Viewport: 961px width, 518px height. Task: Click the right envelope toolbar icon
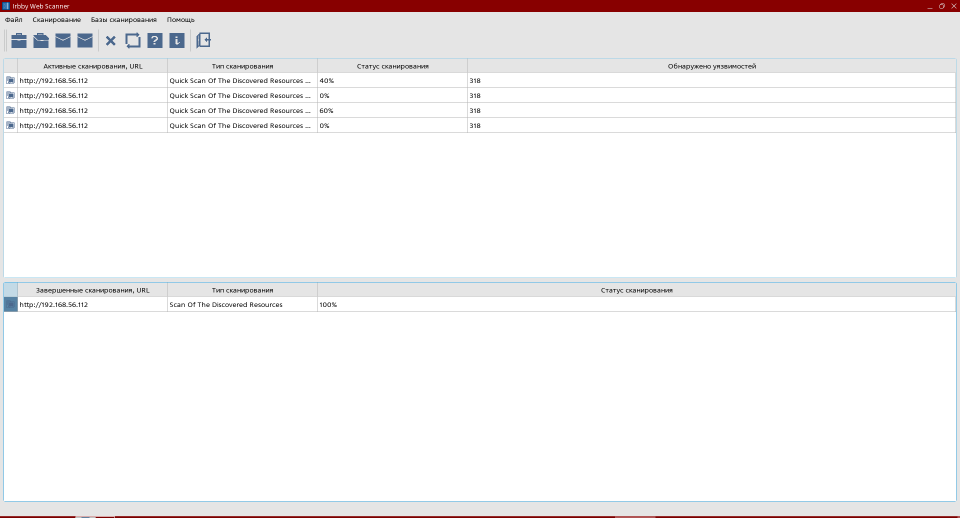(85, 41)
